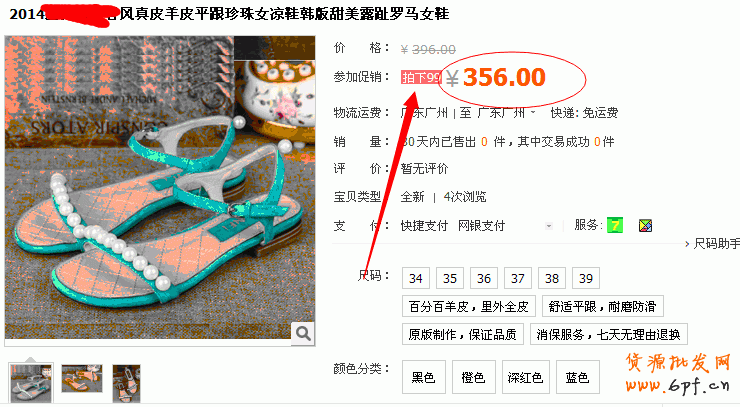
Task: Expand the shipping destination dropdown
Action: [533, 113]
